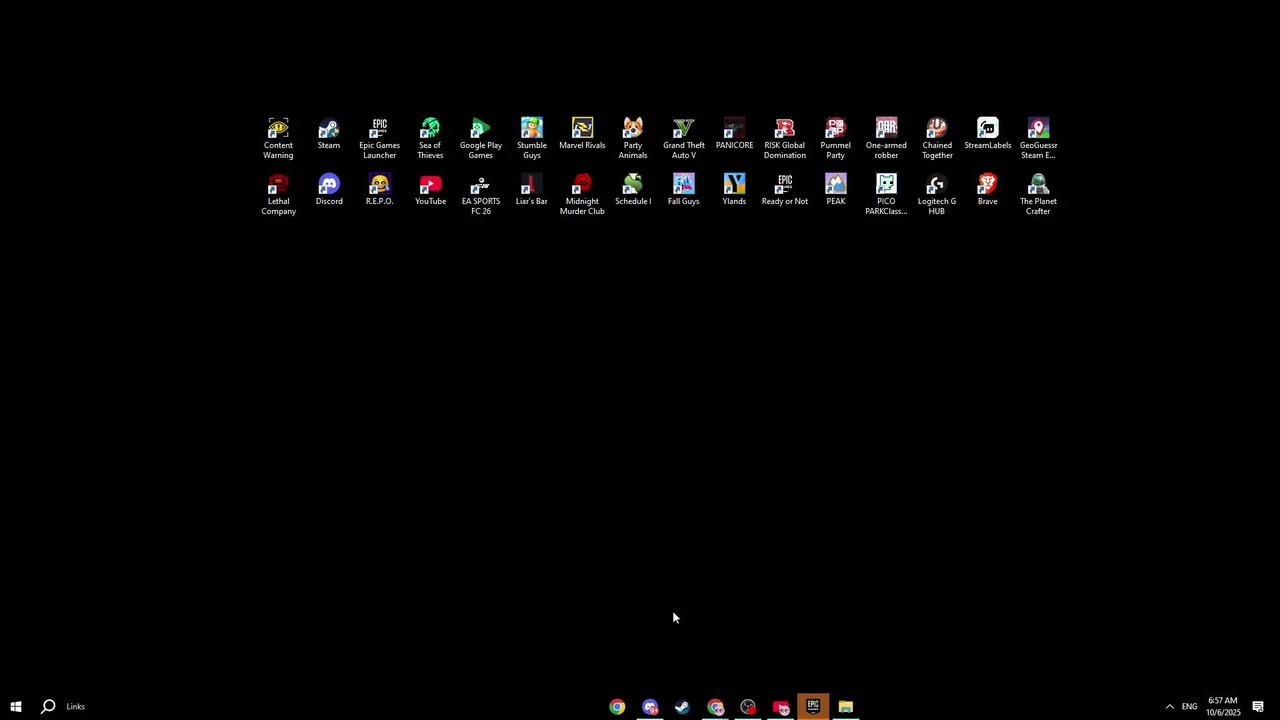Open the ENG input language switcher
This screenshot has width=1280, height=720.
point(1189,706)
